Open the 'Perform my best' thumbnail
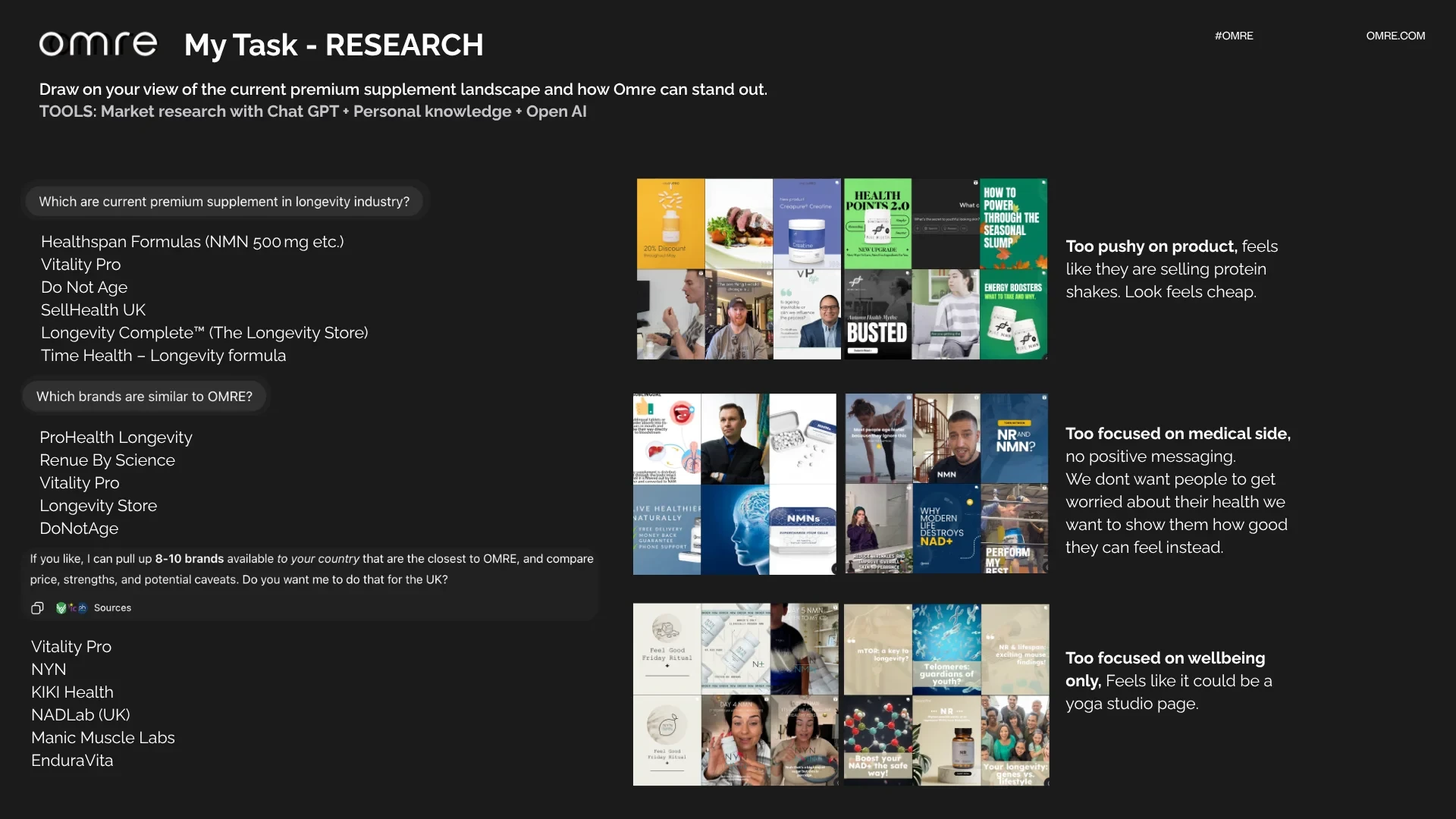Image resolution: width=1456 pixels, height=819 pixels. pyautogui.click(x=1015, y=529)
